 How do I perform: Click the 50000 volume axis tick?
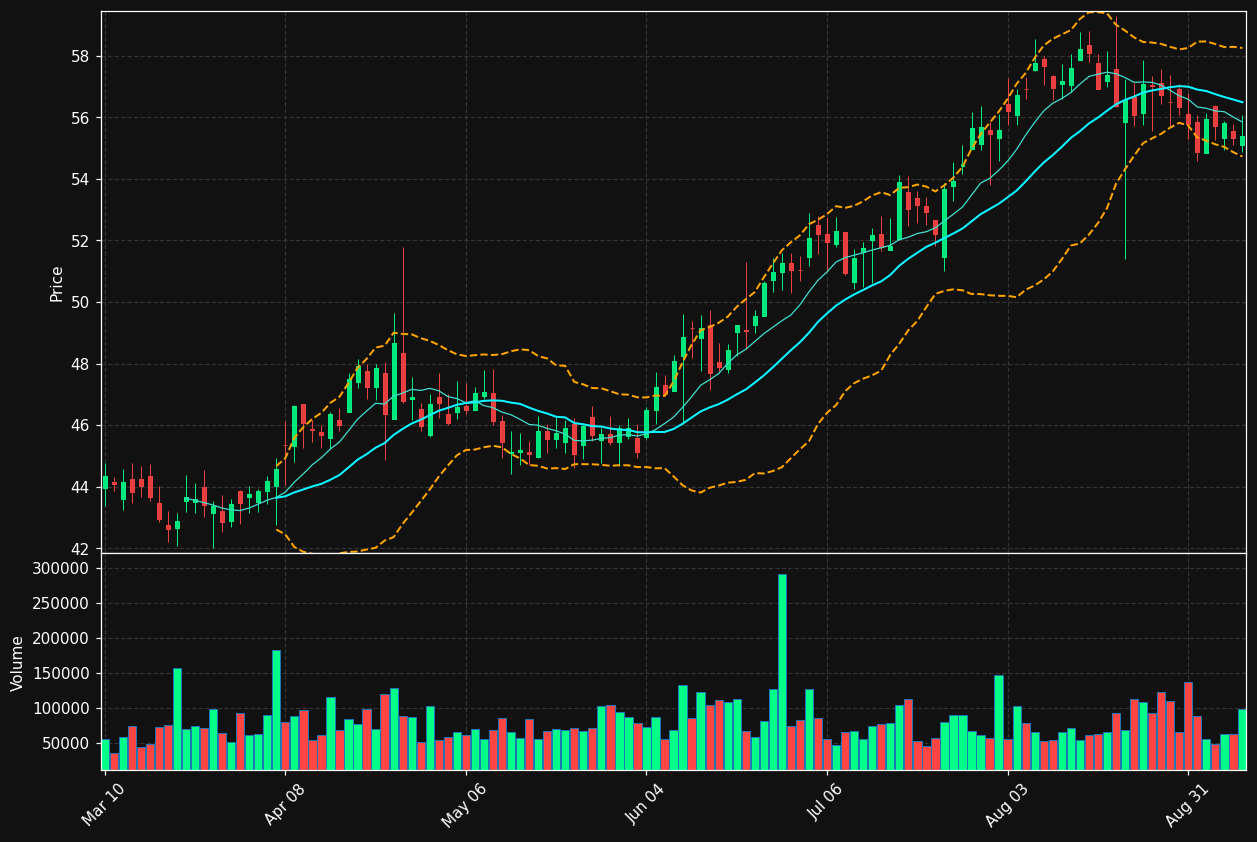66,744
